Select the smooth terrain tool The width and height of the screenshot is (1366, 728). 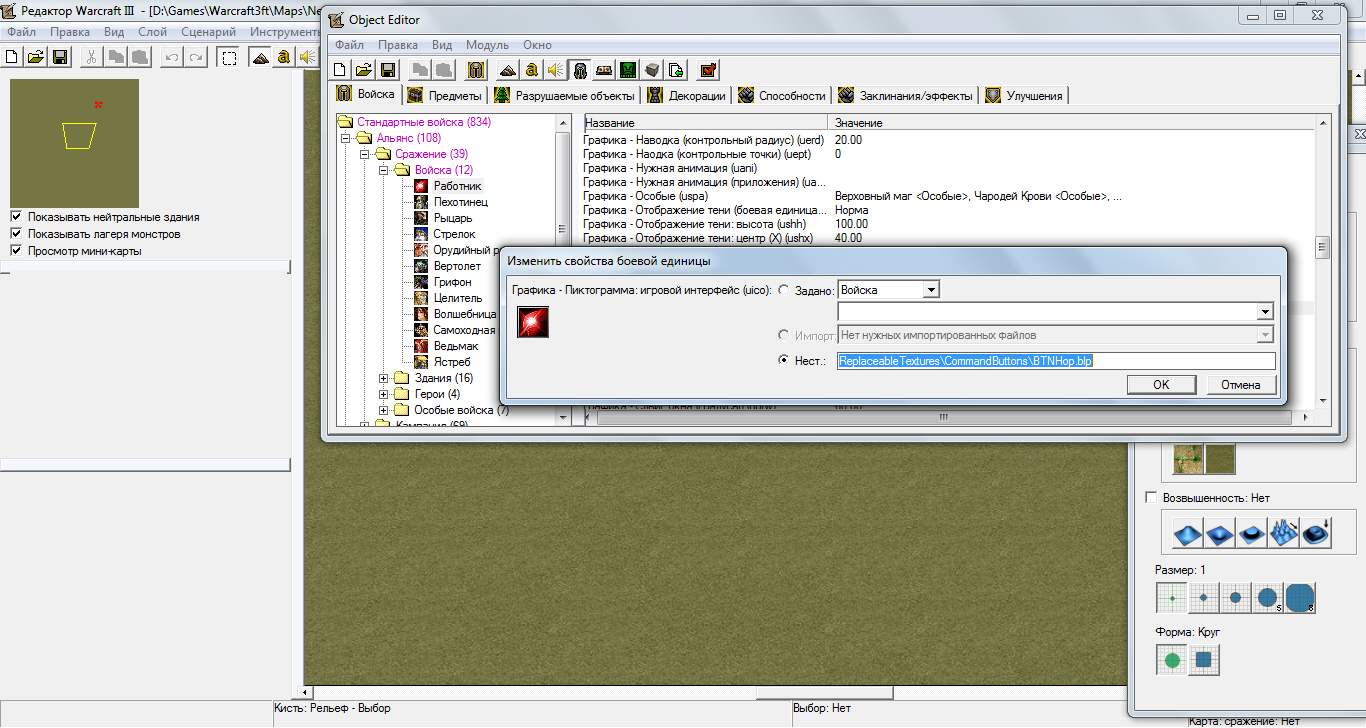pyautogui.click(x=1315, y=533)
